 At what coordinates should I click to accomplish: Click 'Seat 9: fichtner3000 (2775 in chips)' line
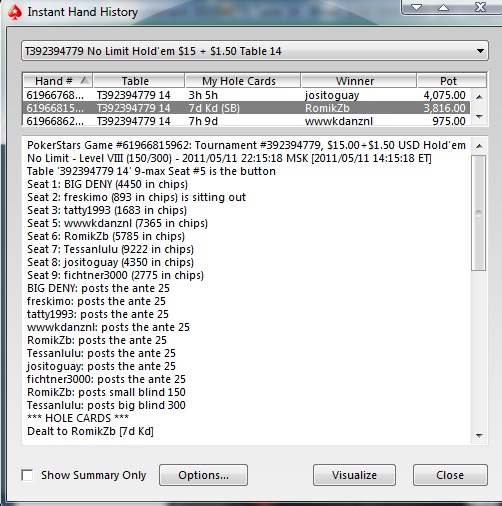[x=115, y=275]
